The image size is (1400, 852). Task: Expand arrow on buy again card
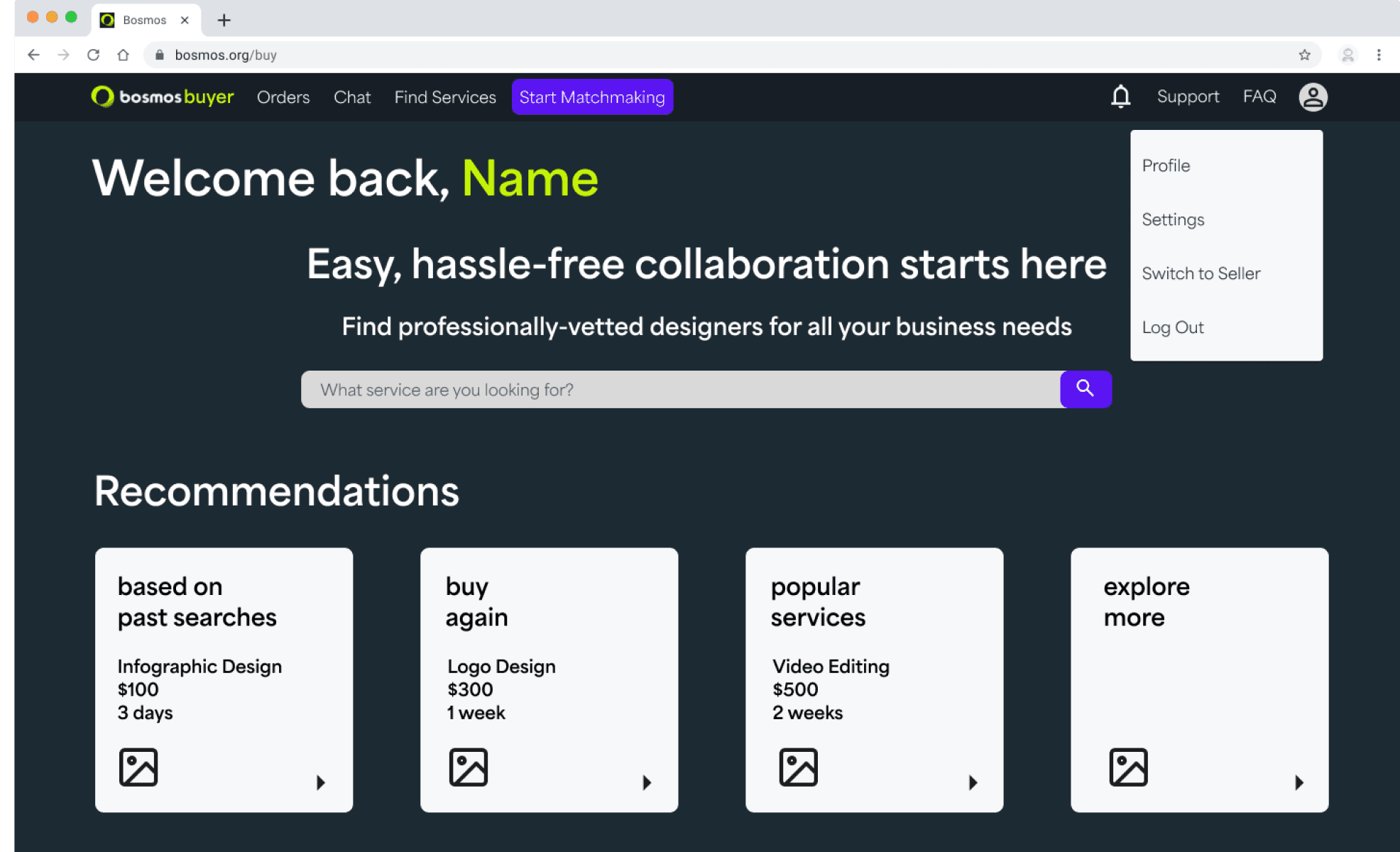pyautogui.click(x=647, y=782)
